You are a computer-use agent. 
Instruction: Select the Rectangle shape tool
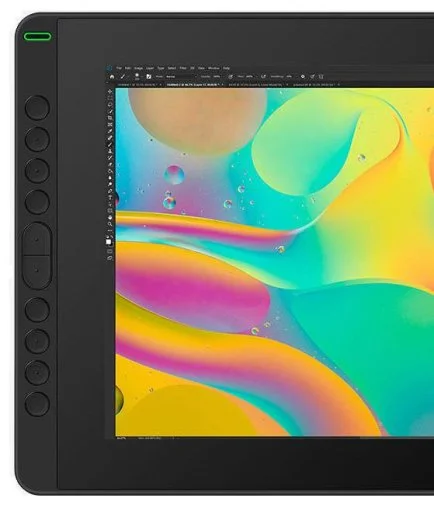click(110, 211)
